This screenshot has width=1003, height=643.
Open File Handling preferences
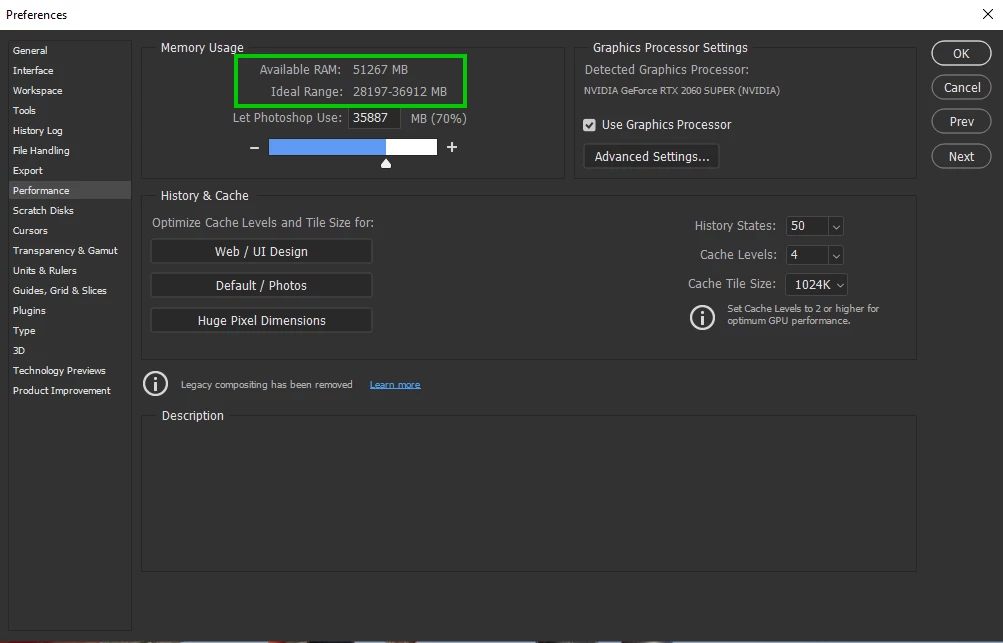[42, 150]
